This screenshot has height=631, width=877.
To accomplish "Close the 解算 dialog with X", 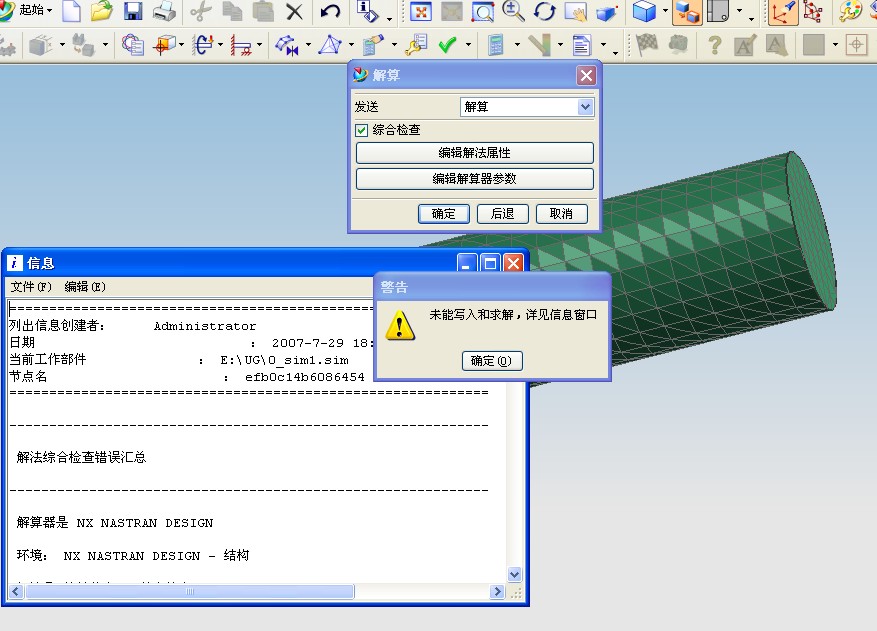I will click(586, 76).
